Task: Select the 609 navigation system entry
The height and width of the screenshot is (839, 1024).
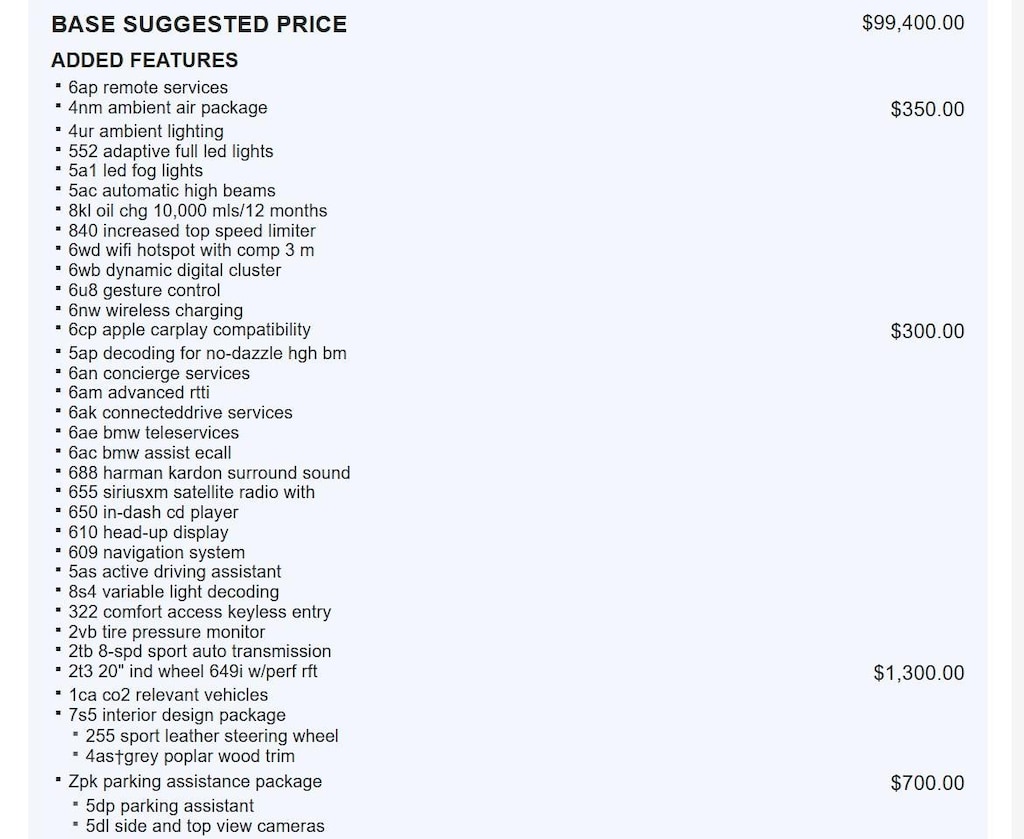Action: pos(156,553)
